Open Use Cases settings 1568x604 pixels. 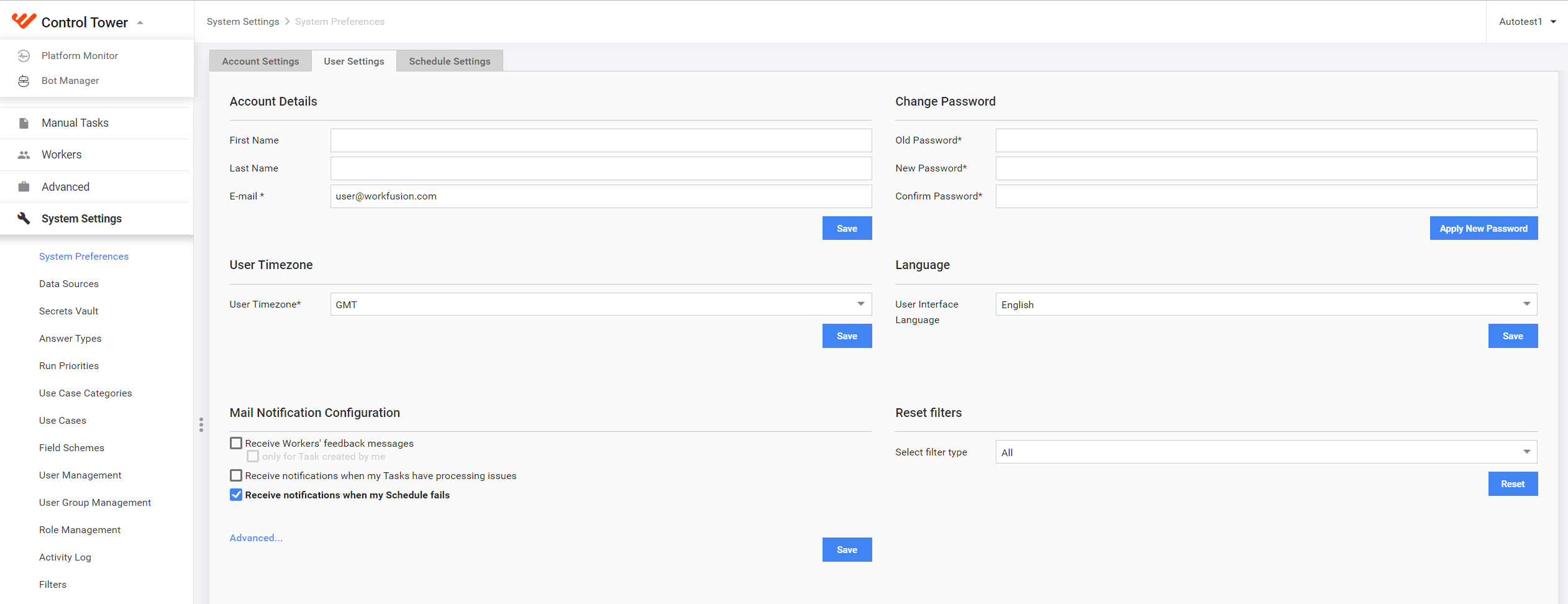63,421
